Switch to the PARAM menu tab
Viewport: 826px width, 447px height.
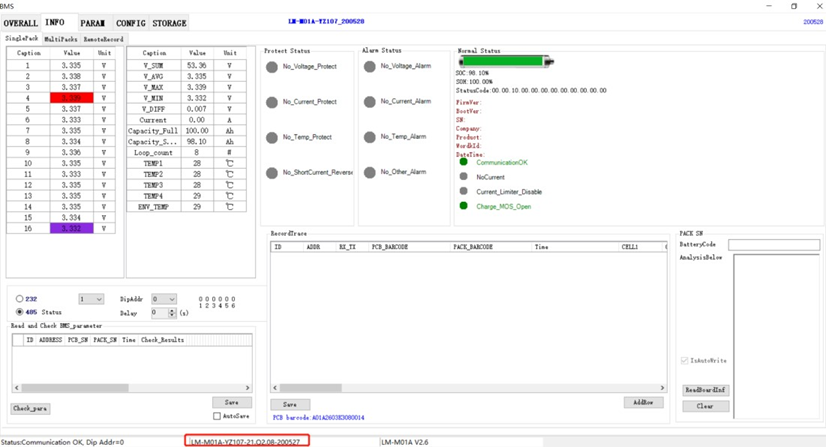click(x=92, y=23)
